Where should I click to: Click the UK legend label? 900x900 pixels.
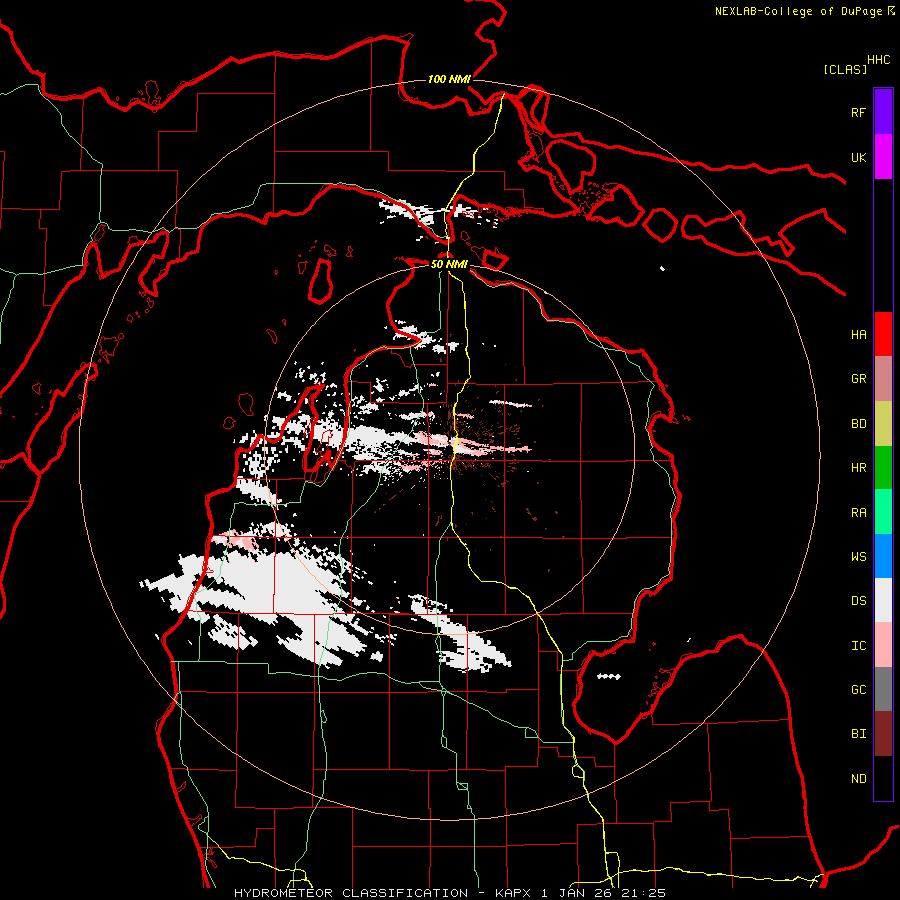click(858, 158)
